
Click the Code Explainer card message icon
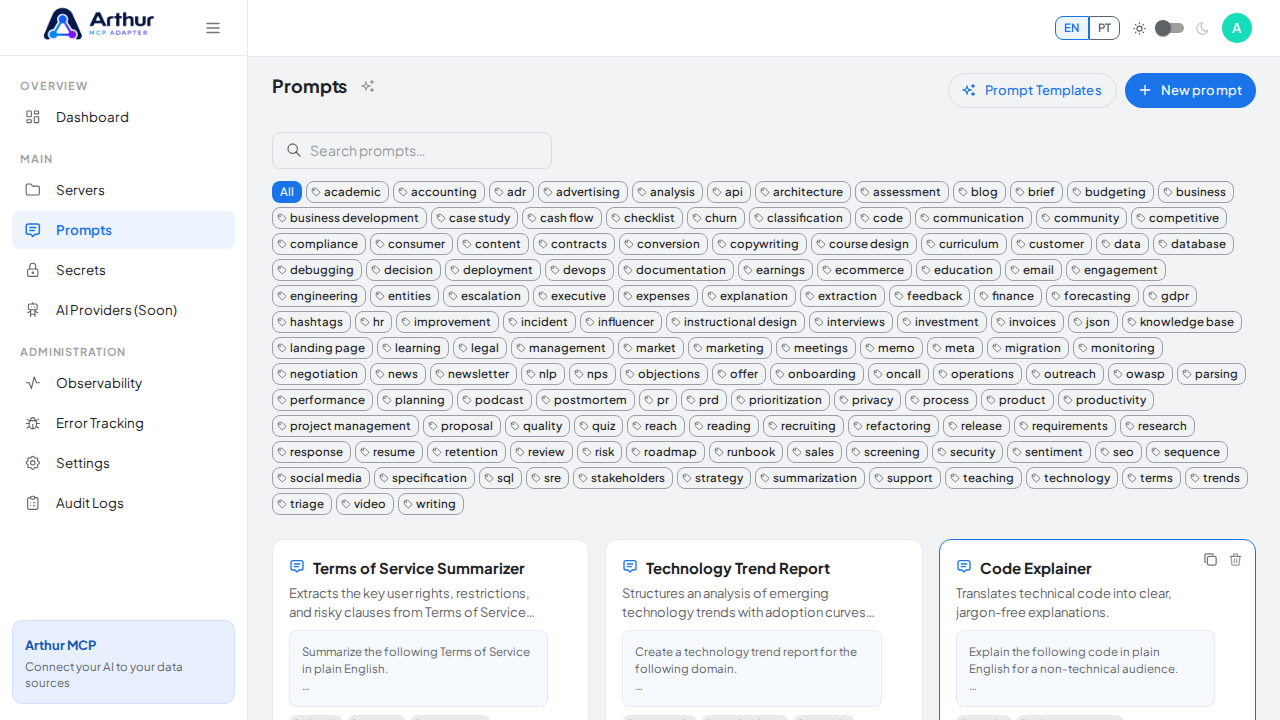click(964, 566)
